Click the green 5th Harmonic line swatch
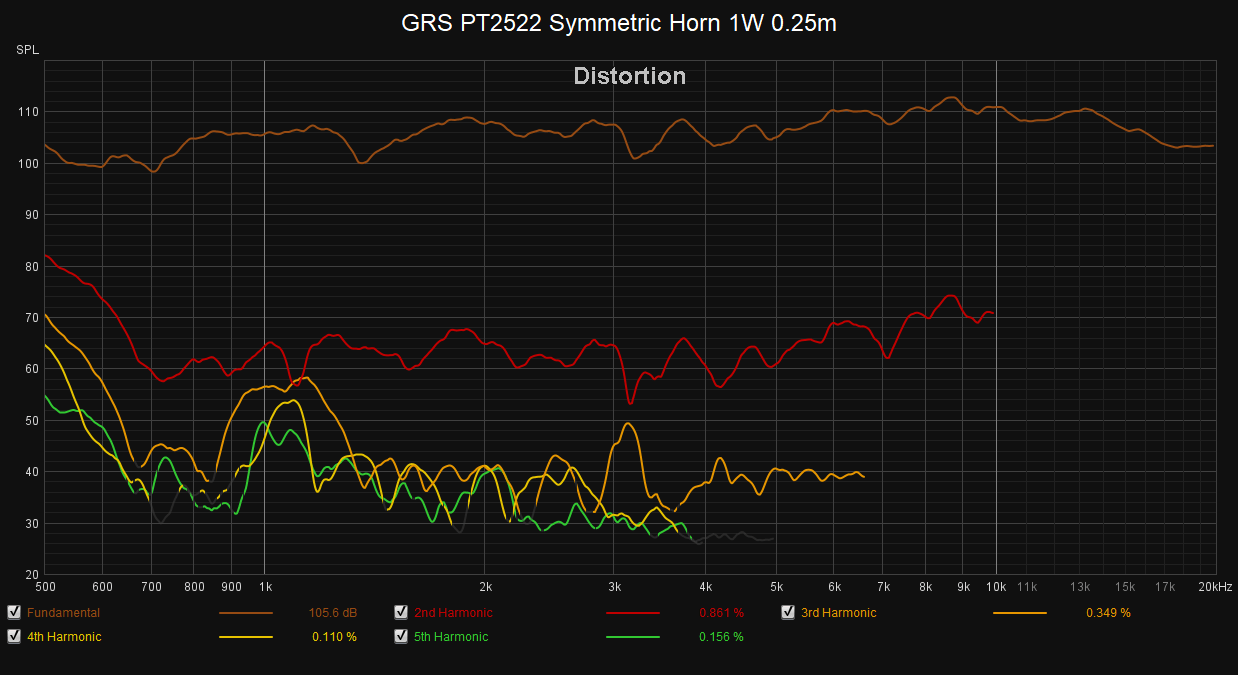1238x675 pixels. (633, 636)
